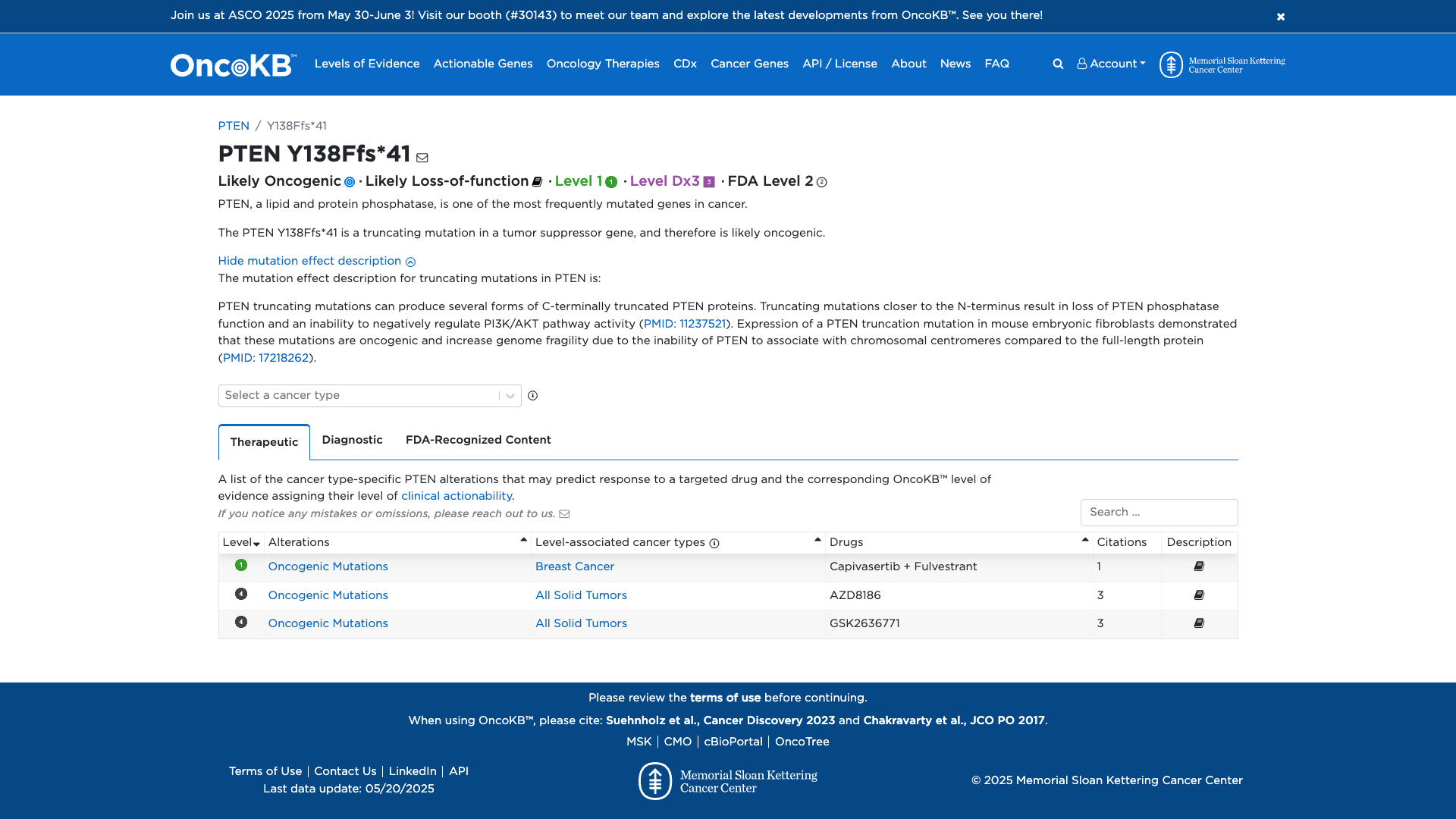Viewport: 1456px width, 819px height.
Task: Open Chakravarty et al. JCO PO 2017 citation
Action: click(954, 721)
